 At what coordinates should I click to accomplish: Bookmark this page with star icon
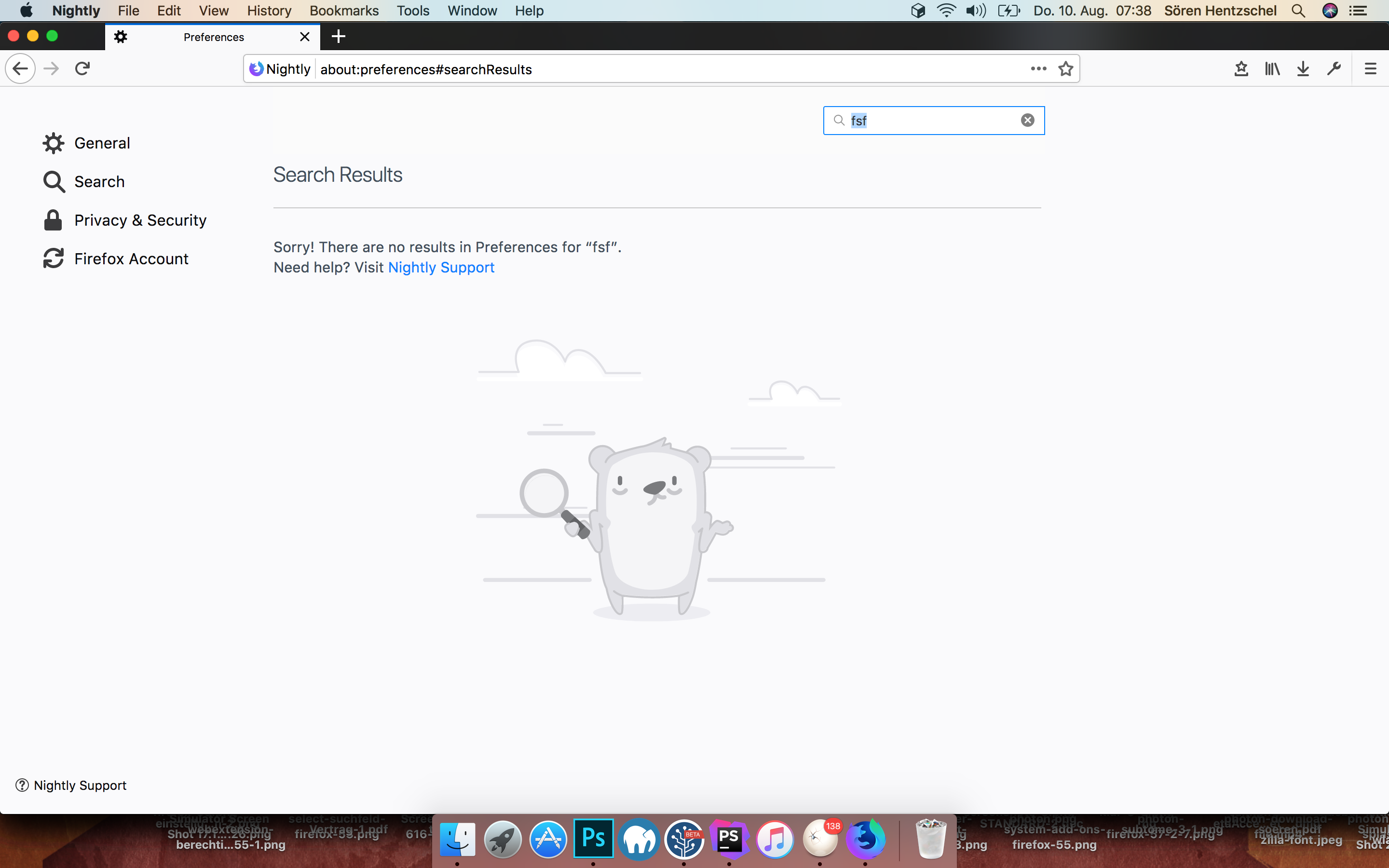coord(1066,69)
